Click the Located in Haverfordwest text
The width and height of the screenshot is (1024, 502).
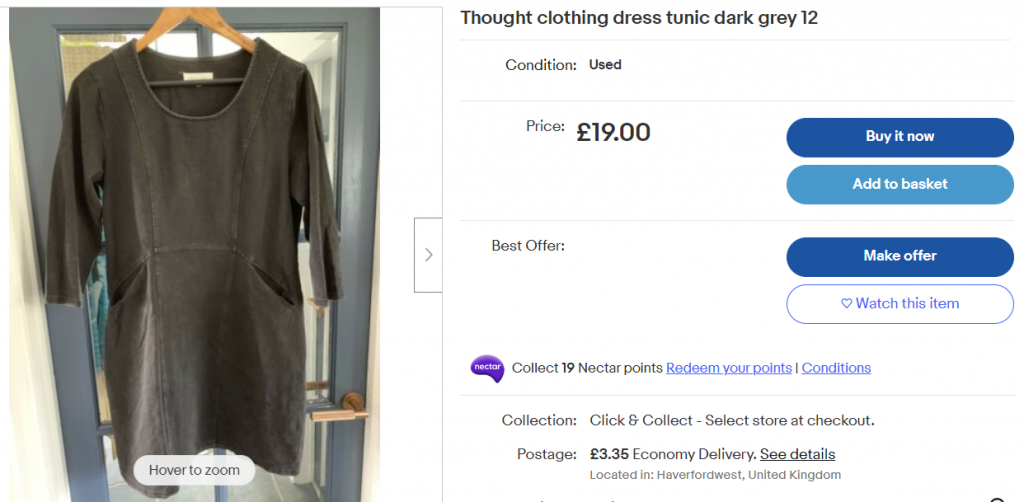click(x=715, y=475)
